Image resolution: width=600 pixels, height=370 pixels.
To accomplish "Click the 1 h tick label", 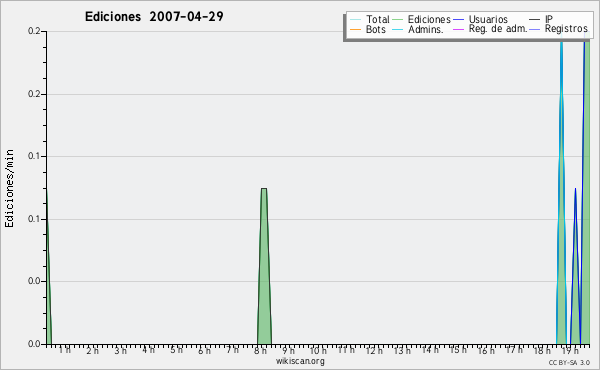I will point(64,350).
